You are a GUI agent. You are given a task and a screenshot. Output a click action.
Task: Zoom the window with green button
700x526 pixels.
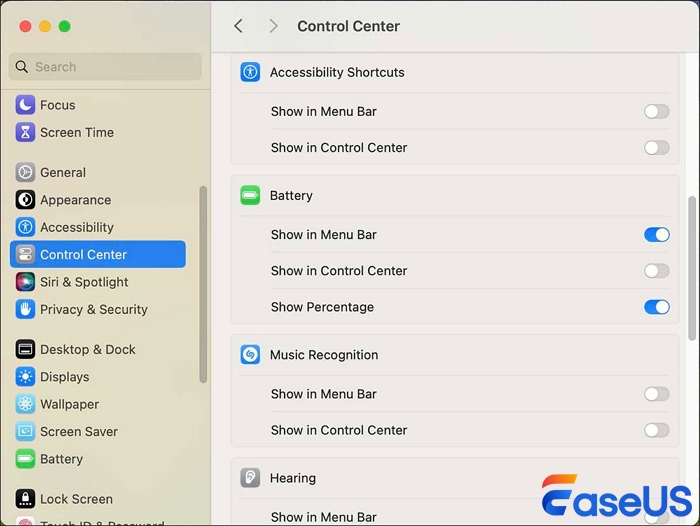[65, 26]
